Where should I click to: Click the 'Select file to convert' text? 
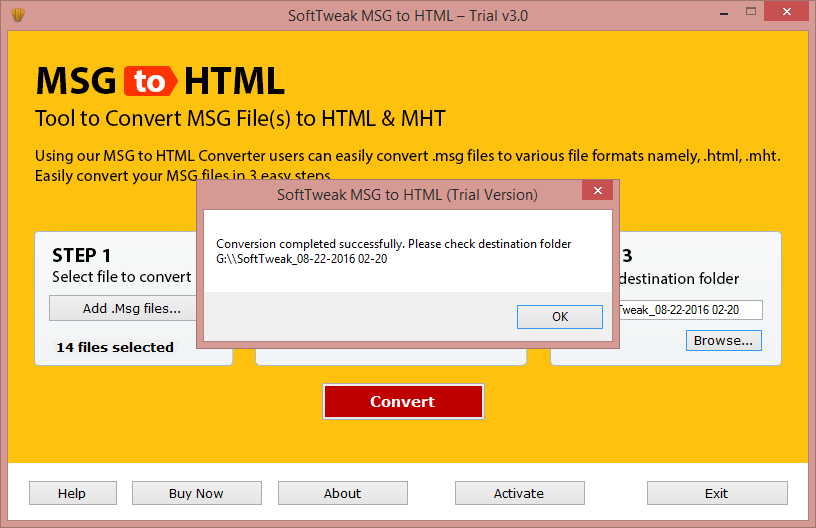[x=122, y=277]
